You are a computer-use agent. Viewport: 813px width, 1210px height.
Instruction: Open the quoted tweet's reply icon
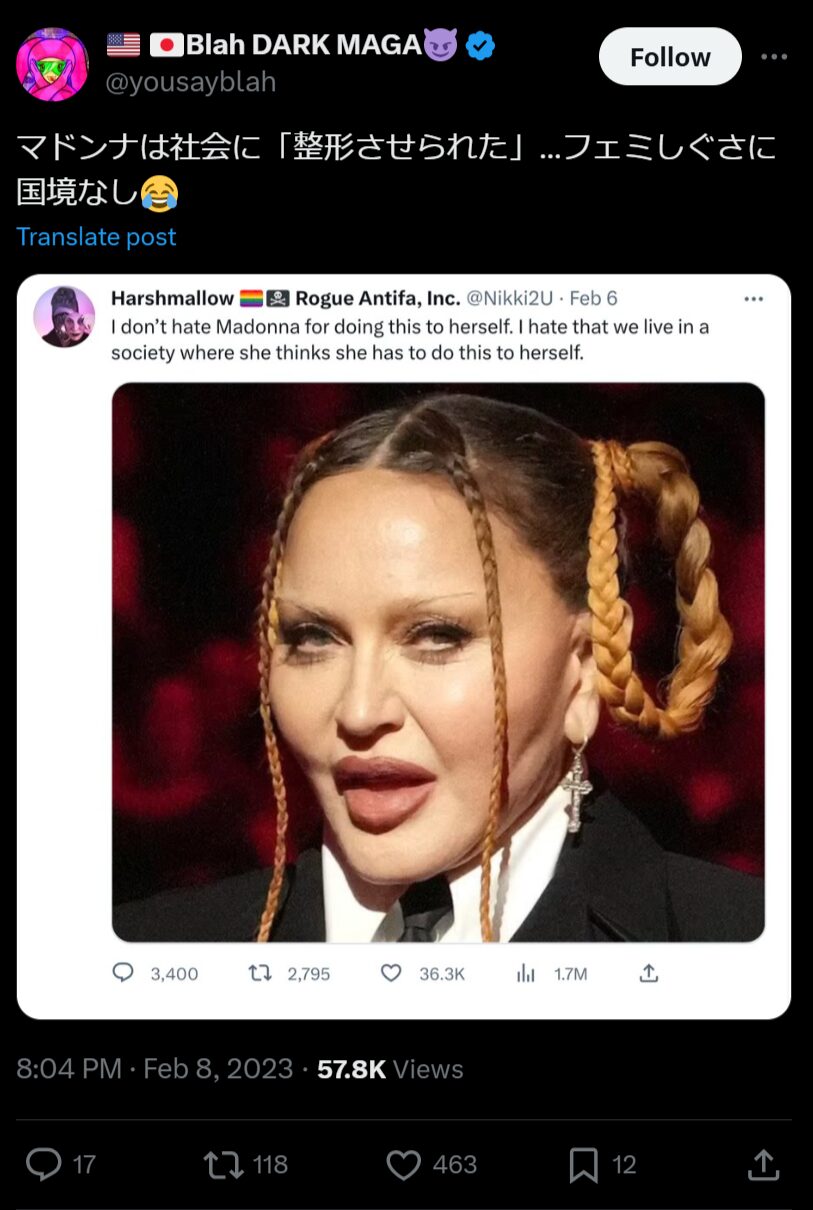tap(124, 973)
